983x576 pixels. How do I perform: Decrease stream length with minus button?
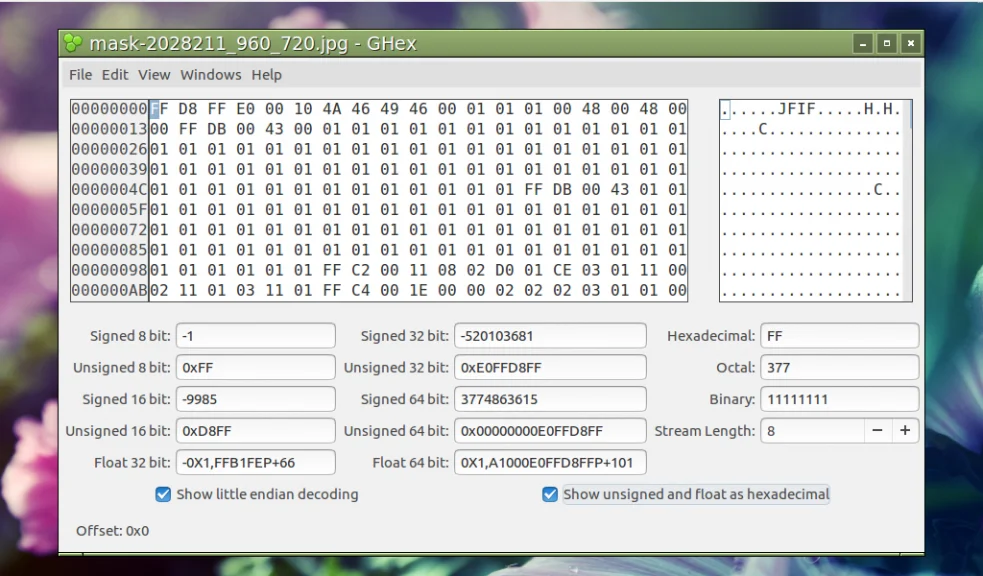click(877, 431)
